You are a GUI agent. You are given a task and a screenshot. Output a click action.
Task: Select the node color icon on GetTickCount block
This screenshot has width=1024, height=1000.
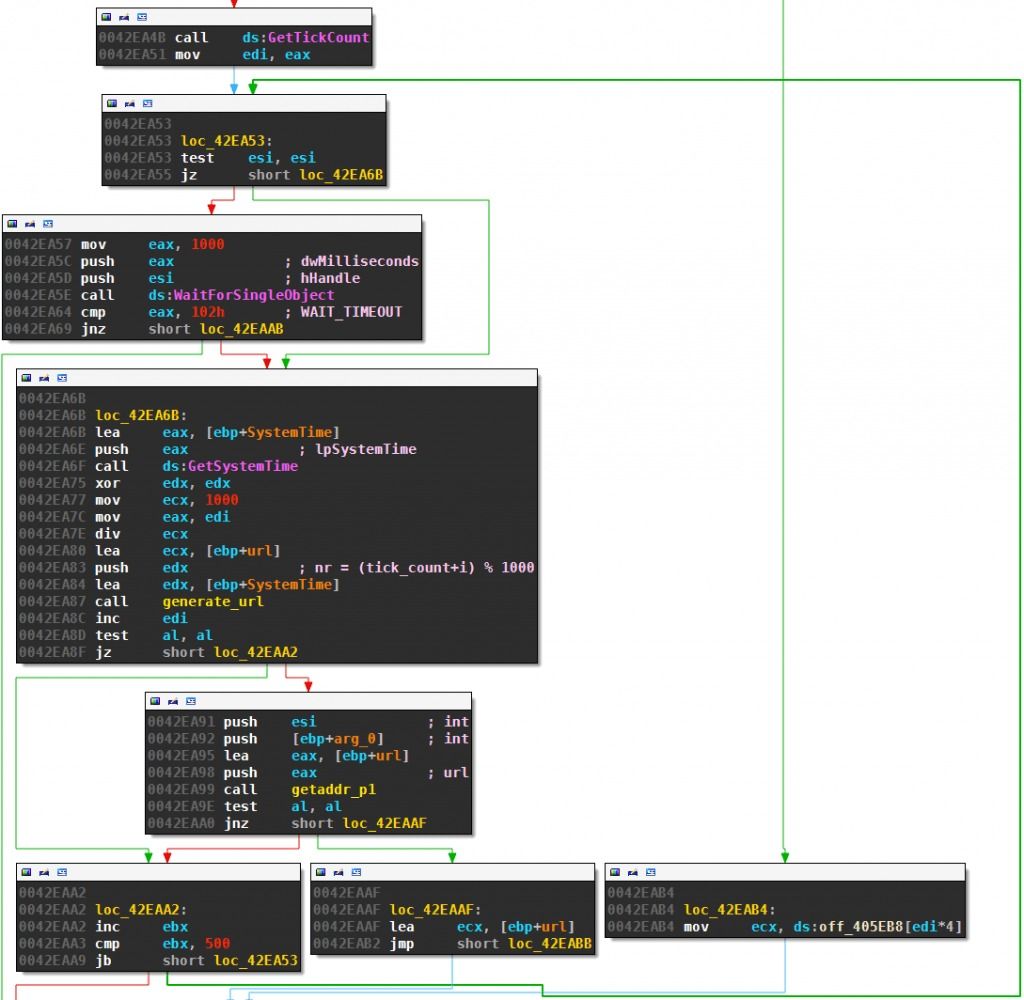(106, 18)
